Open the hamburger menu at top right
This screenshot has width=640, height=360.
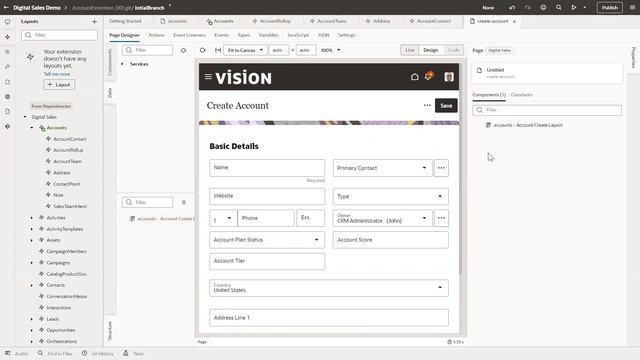[632, 7]
